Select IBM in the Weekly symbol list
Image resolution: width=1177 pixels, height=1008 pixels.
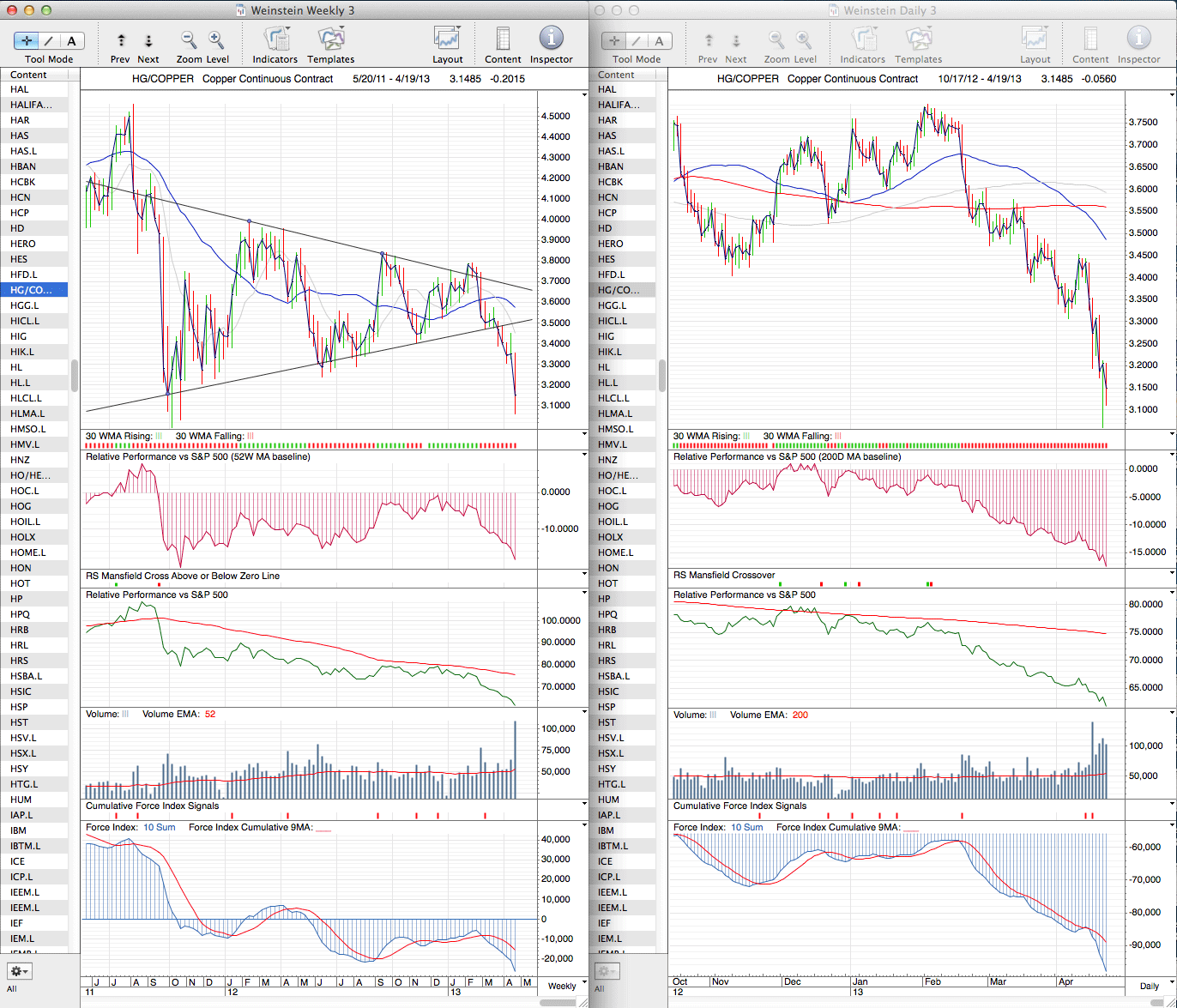(18, 830)
